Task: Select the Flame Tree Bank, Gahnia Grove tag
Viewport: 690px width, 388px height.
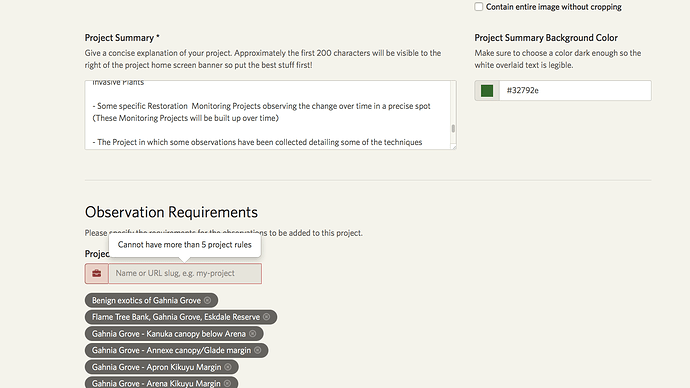Action: (176, 317)
